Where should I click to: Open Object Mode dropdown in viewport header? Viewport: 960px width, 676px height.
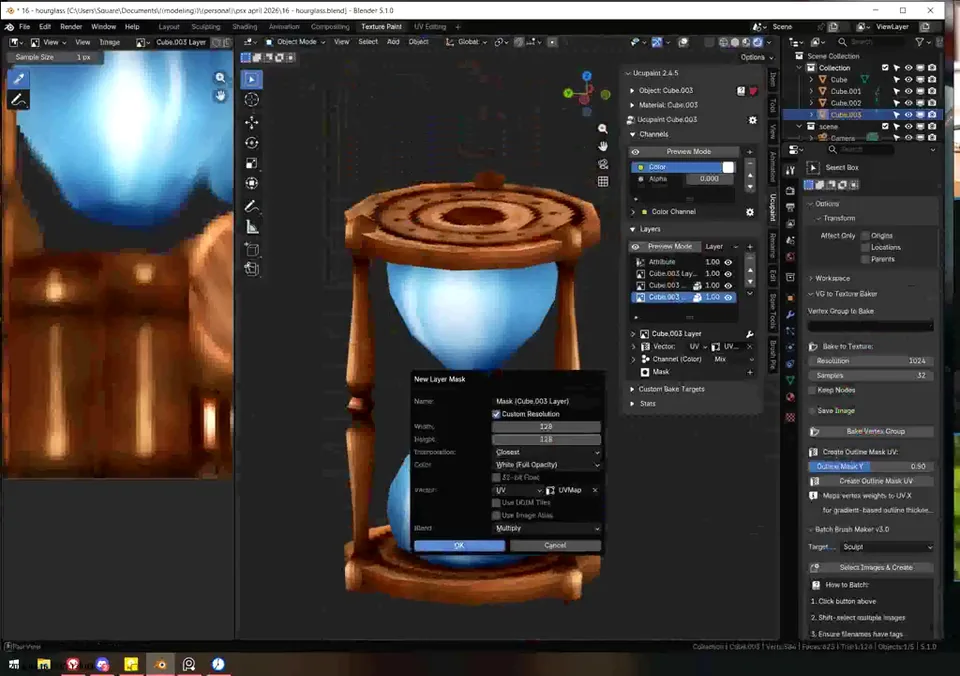(x=296, y=42)
